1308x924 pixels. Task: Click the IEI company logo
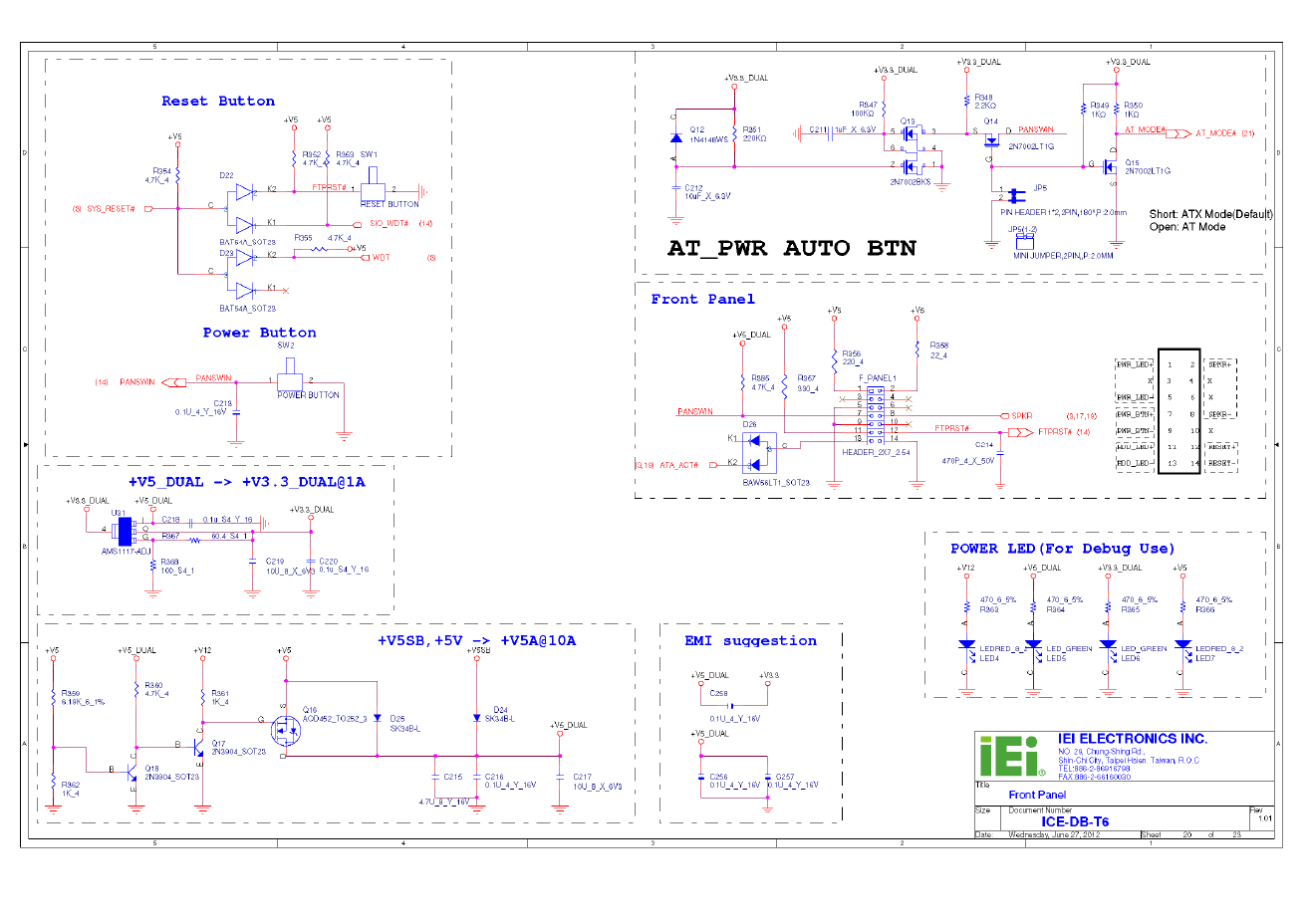click(x=1011, y=757)
